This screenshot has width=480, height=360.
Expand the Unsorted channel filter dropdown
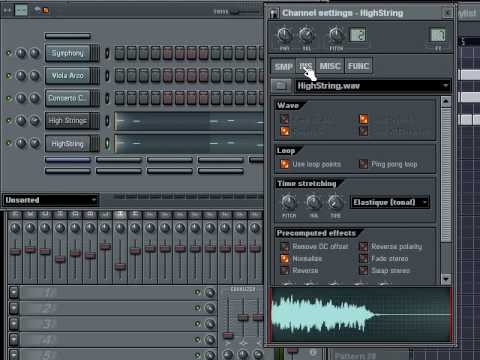pyautogui.click(x=51, y=200)
